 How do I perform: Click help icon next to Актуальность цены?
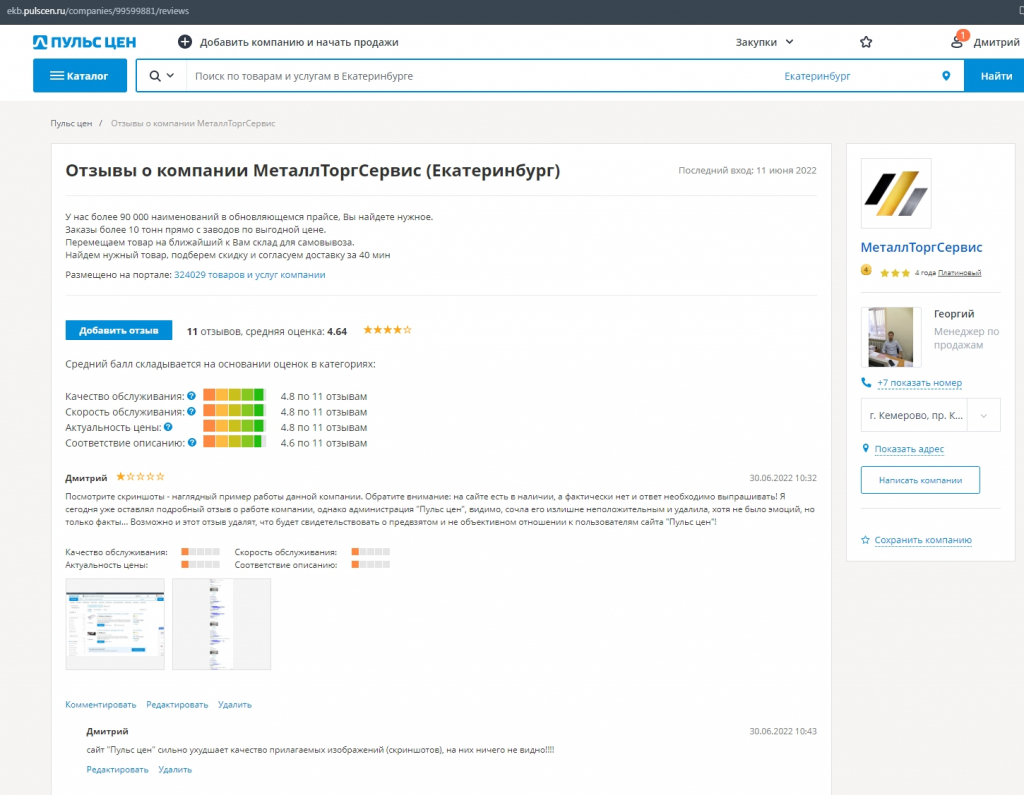pyautogui.click(x=168, y=427)
